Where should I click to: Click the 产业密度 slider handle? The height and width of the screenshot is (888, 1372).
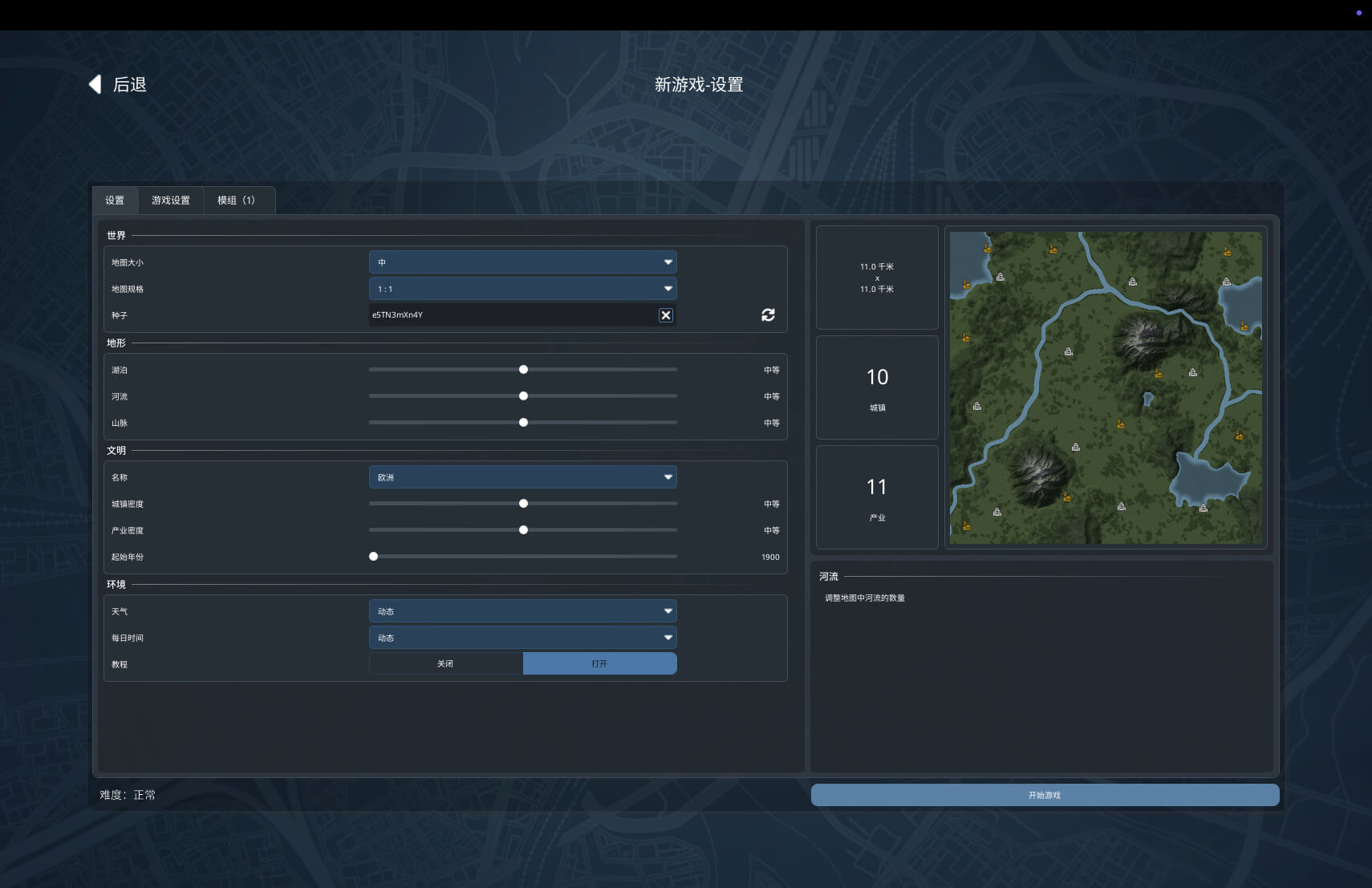[523, 530]
